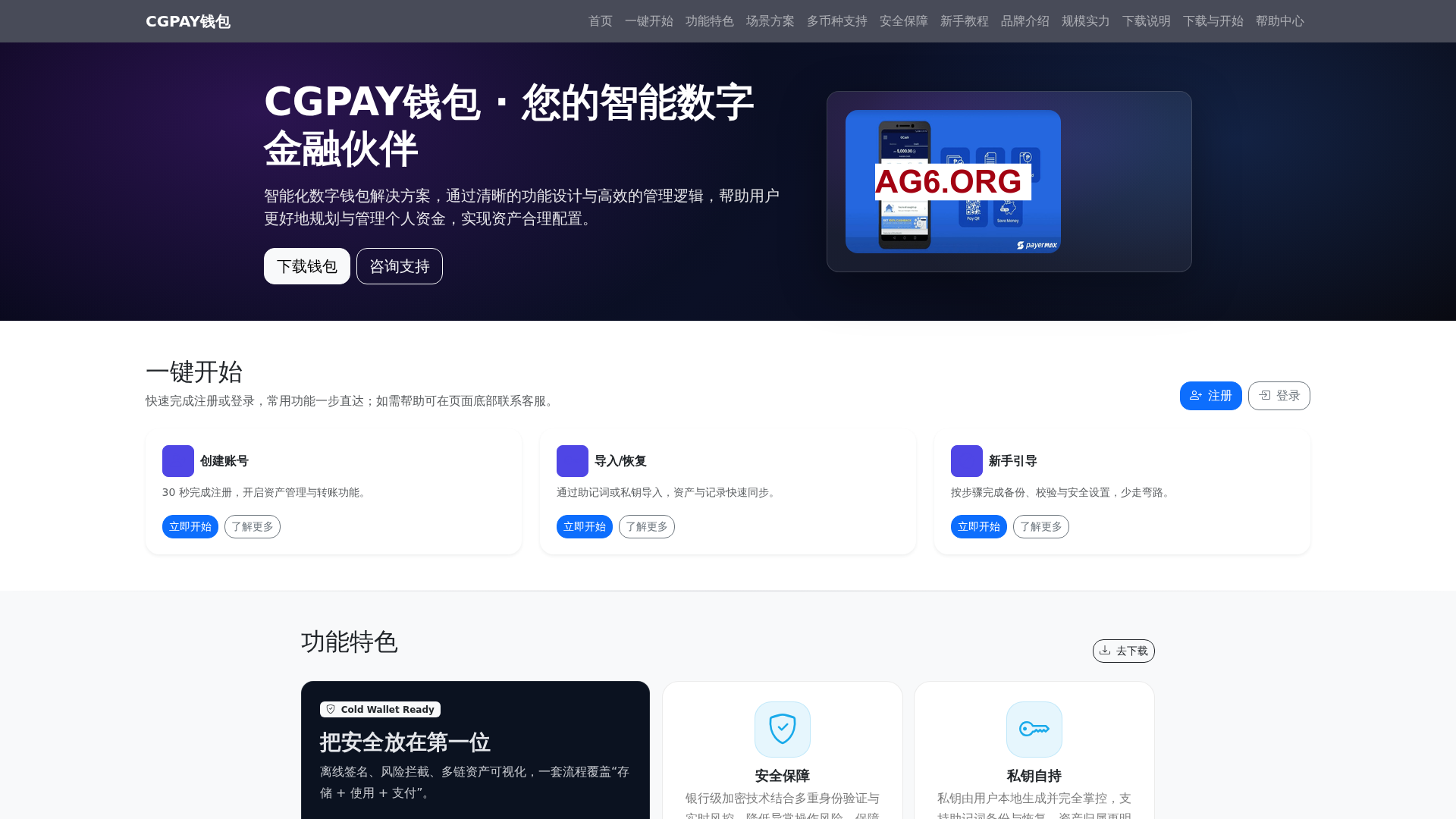Image resolution: width=1456 pixels, height=819 pixels.
Task: Click the purple icon beside 导入/恢复
Action: [573, 461]
